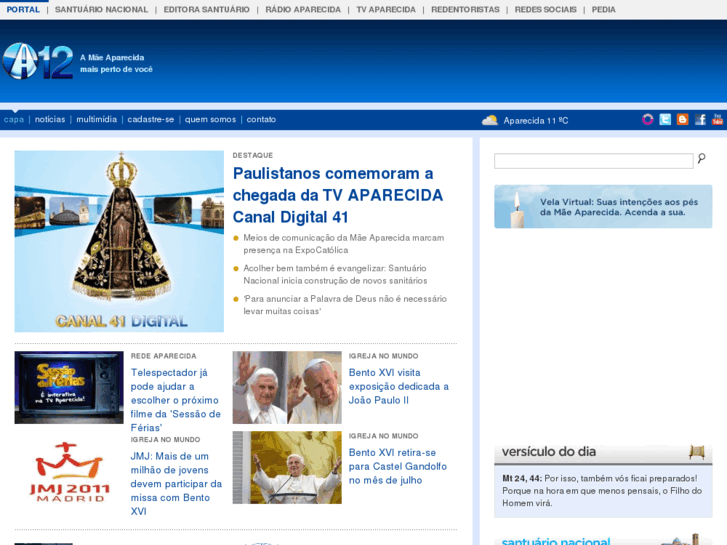Click the Mt 24, 44 verse text
The width and height of the screenshot is (727, 545).
[x=602, y=491]
